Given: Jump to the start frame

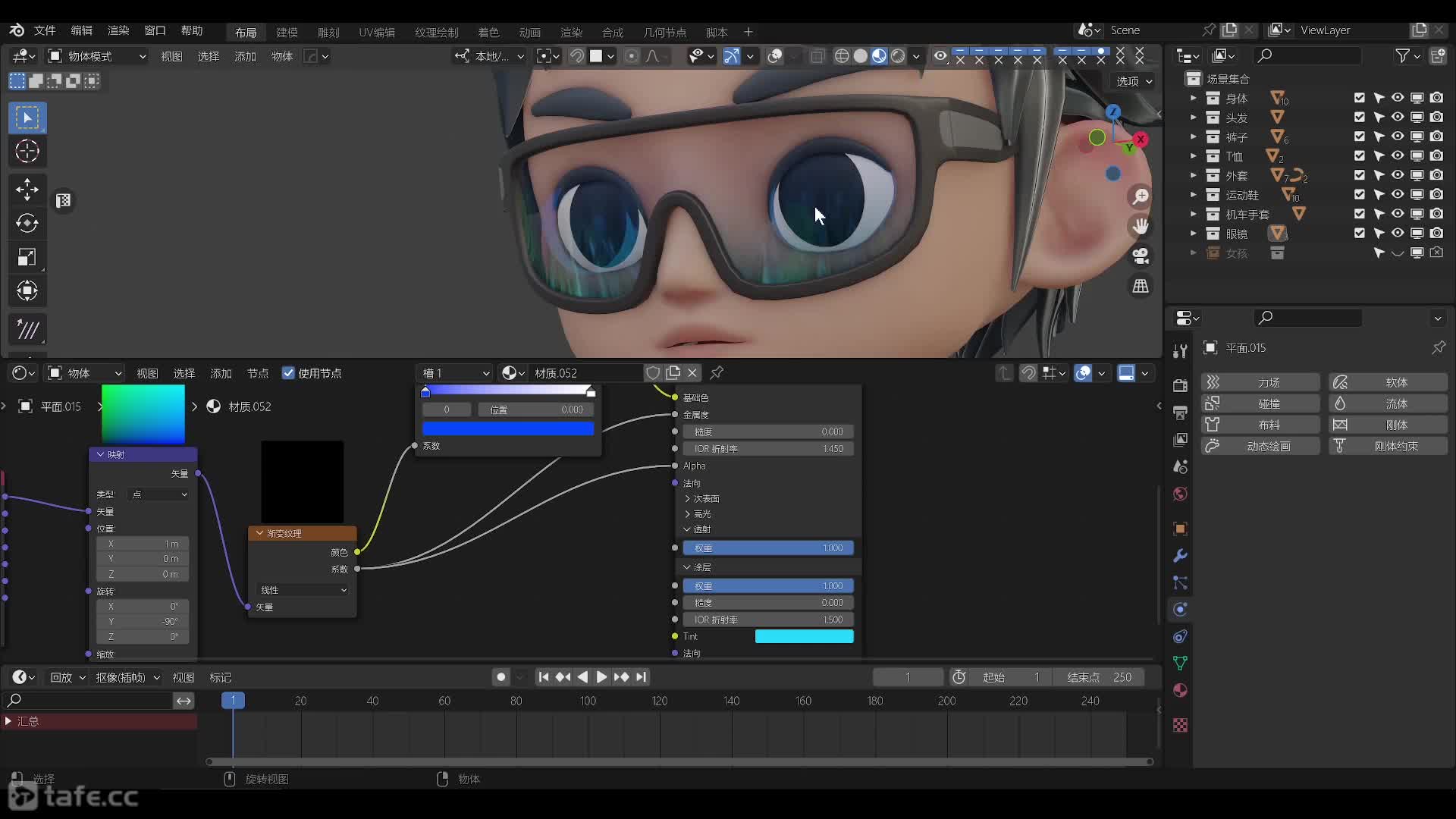Looking at the screenshot, I should [543, 677].
